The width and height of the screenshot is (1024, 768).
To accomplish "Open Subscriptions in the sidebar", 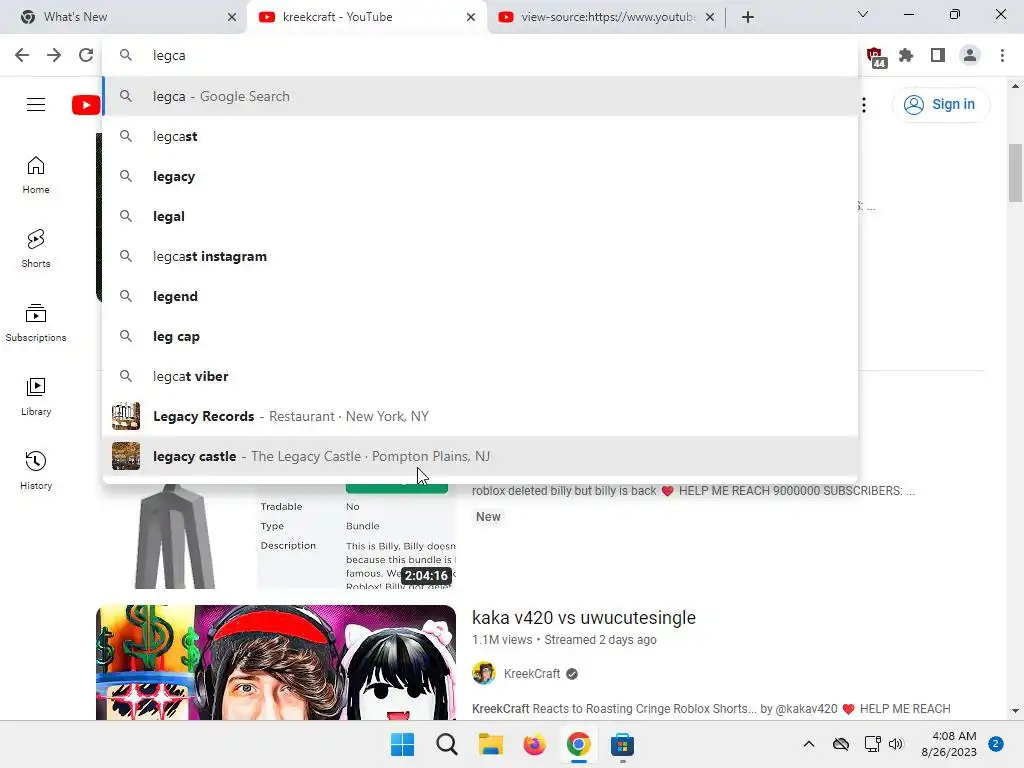I will tap(36, 323).
